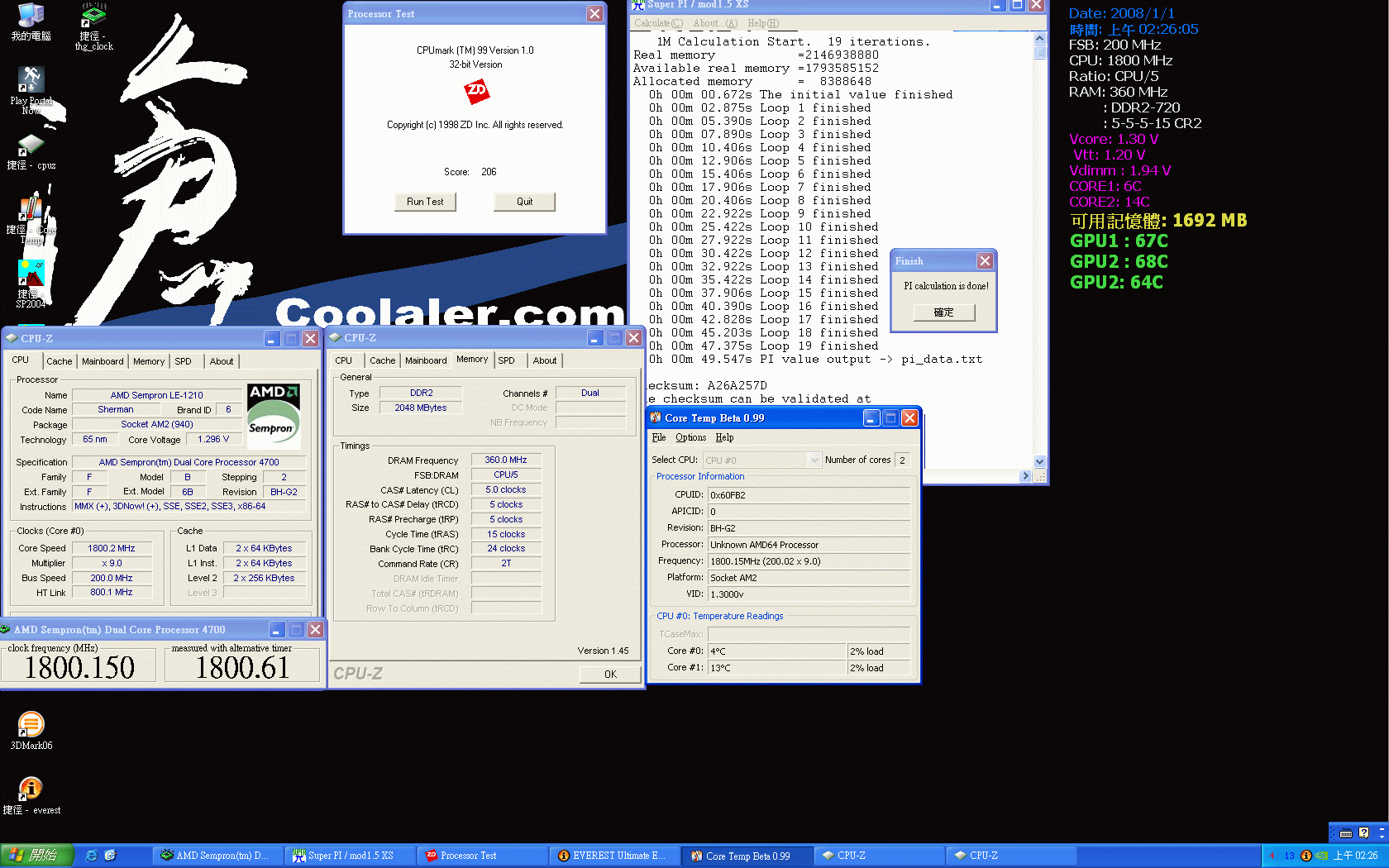Expand the Select CPU dropdown in Core Temp
Viewport: 1389px width, 868px height.
pos(814,460)
